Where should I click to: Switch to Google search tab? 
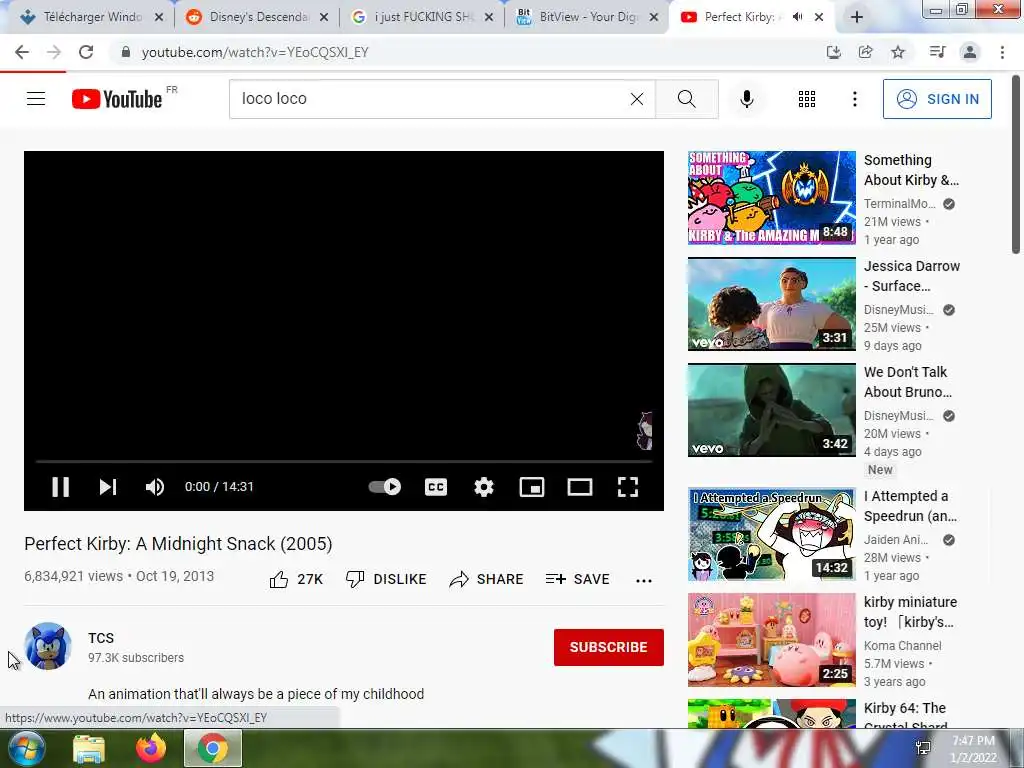421,17
